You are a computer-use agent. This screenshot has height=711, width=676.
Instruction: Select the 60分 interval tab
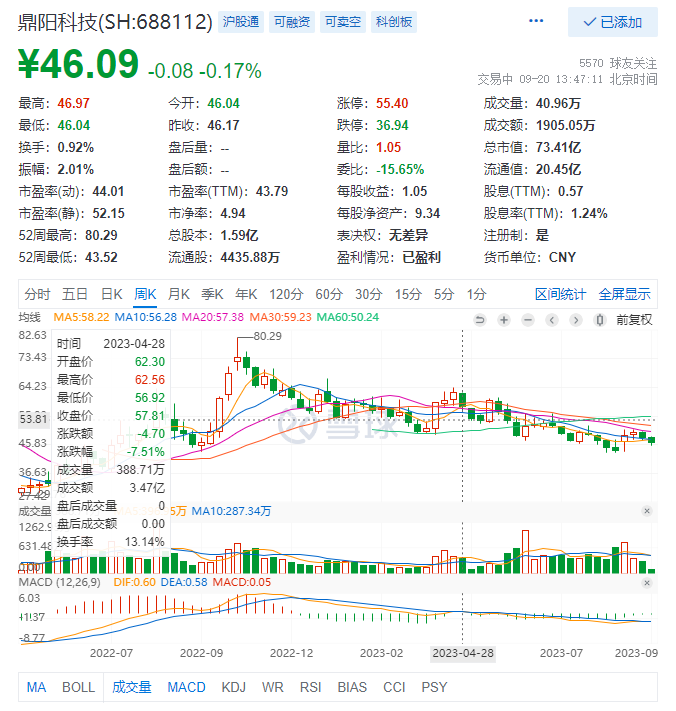click(x=329, y=294)
